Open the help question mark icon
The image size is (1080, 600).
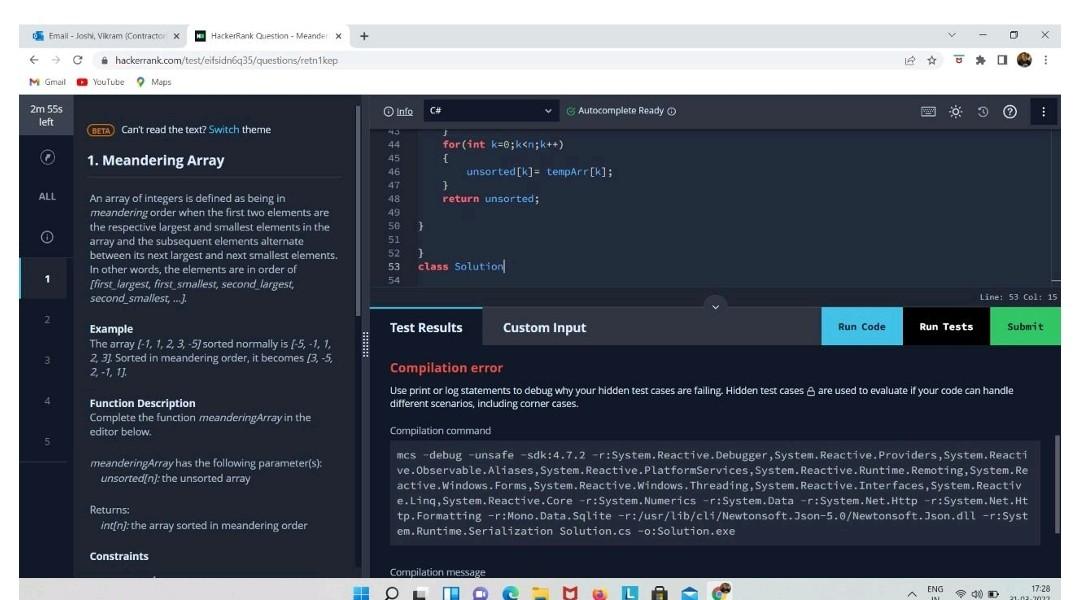pyautogui.click(x=1010, y=111)
